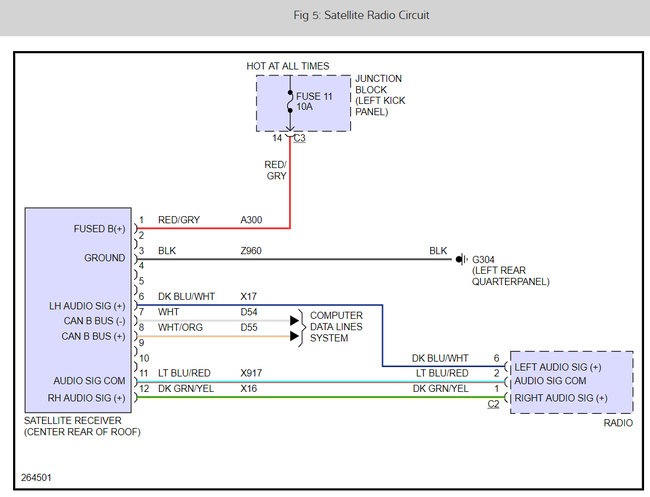
Task: Click circuit code Z960
Action: 251,250
